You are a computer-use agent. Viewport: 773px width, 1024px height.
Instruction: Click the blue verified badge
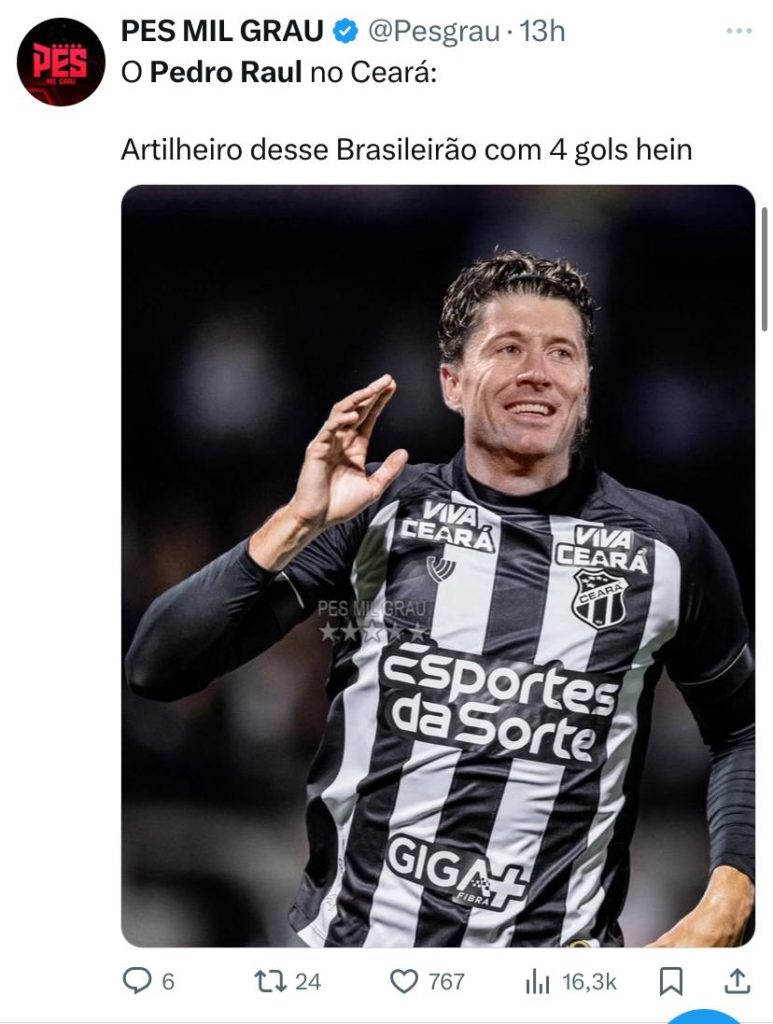click(x=346, y=31)
